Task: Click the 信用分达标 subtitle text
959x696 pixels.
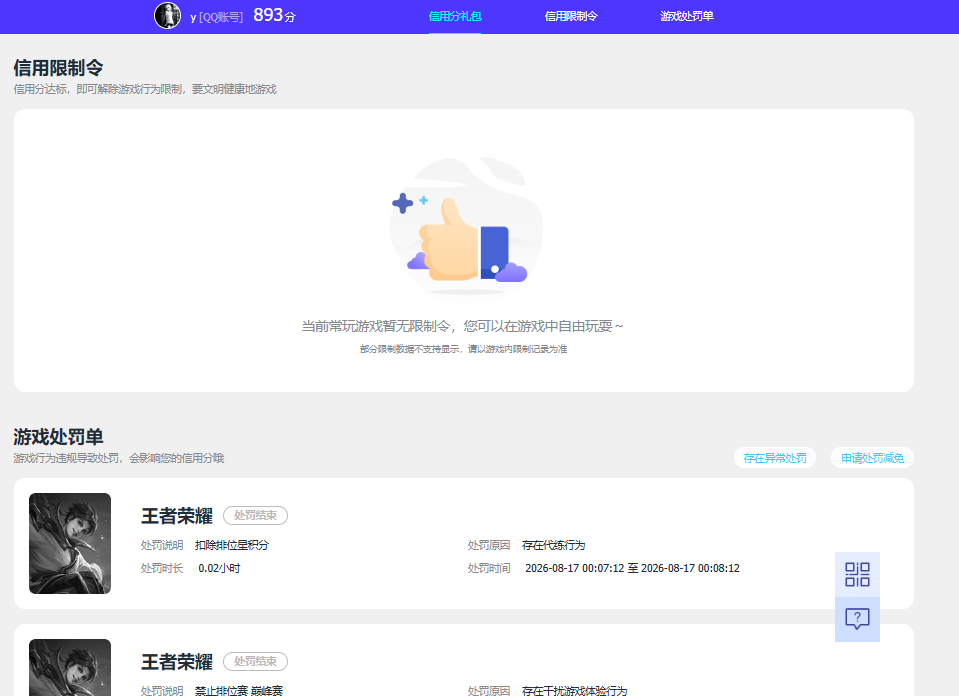Action: coord(145,89)
